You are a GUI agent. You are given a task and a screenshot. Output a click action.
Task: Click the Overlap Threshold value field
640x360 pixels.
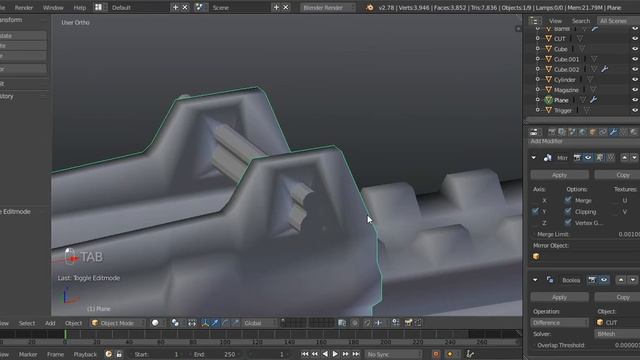click(585, 345)
